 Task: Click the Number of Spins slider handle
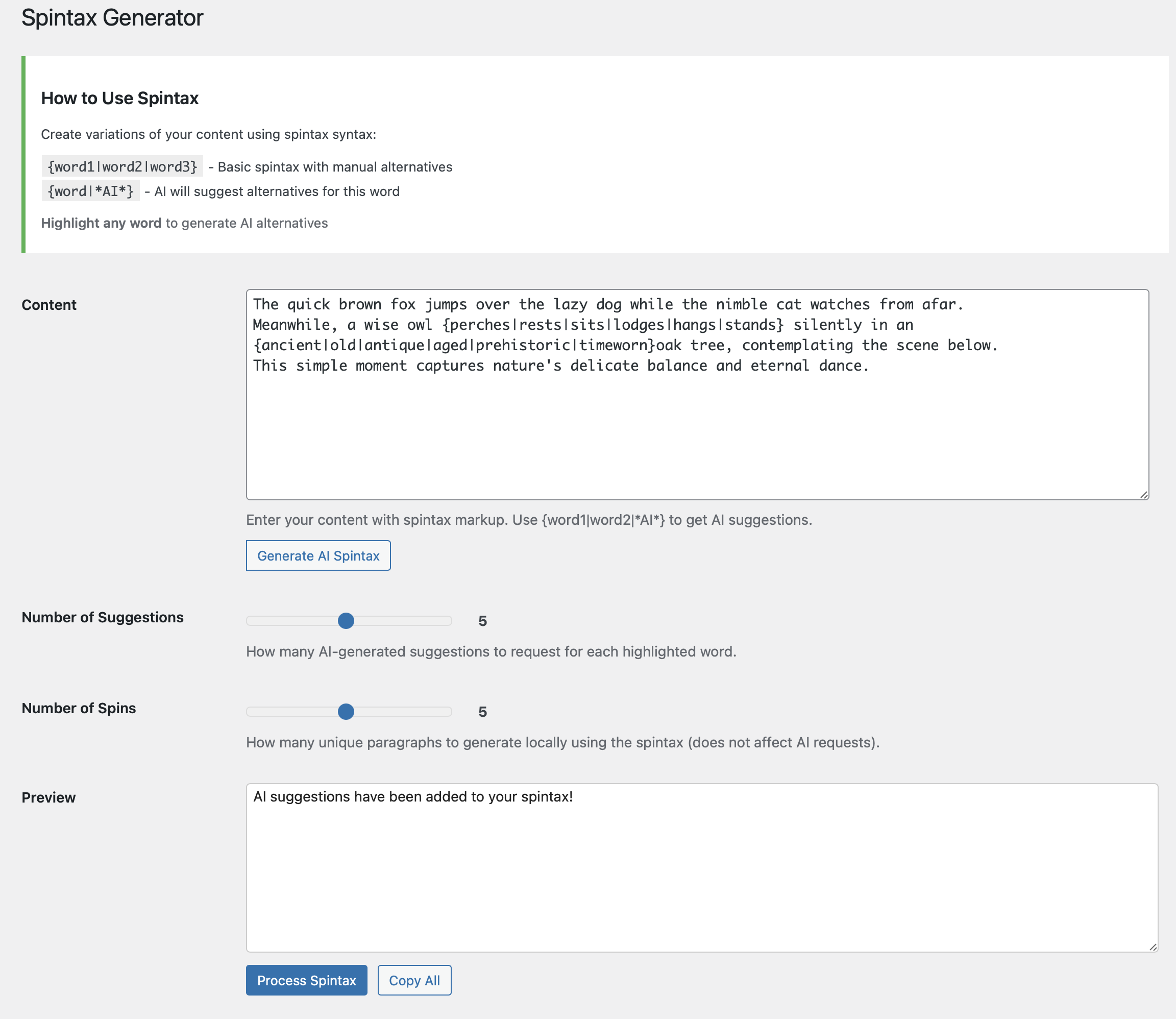point(346,711)
